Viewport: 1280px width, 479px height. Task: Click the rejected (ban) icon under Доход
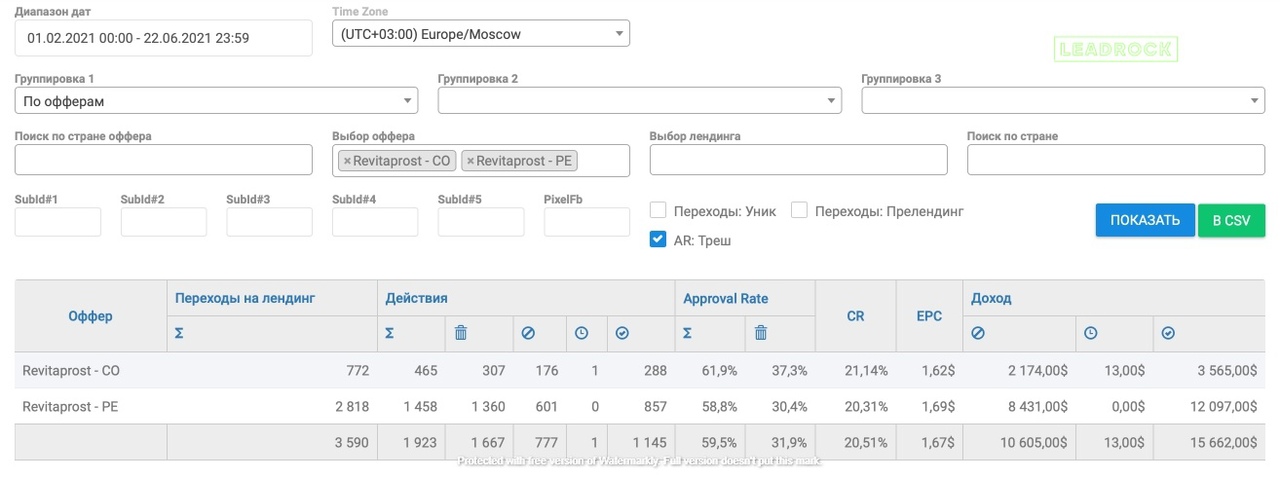tap(977, 334)
